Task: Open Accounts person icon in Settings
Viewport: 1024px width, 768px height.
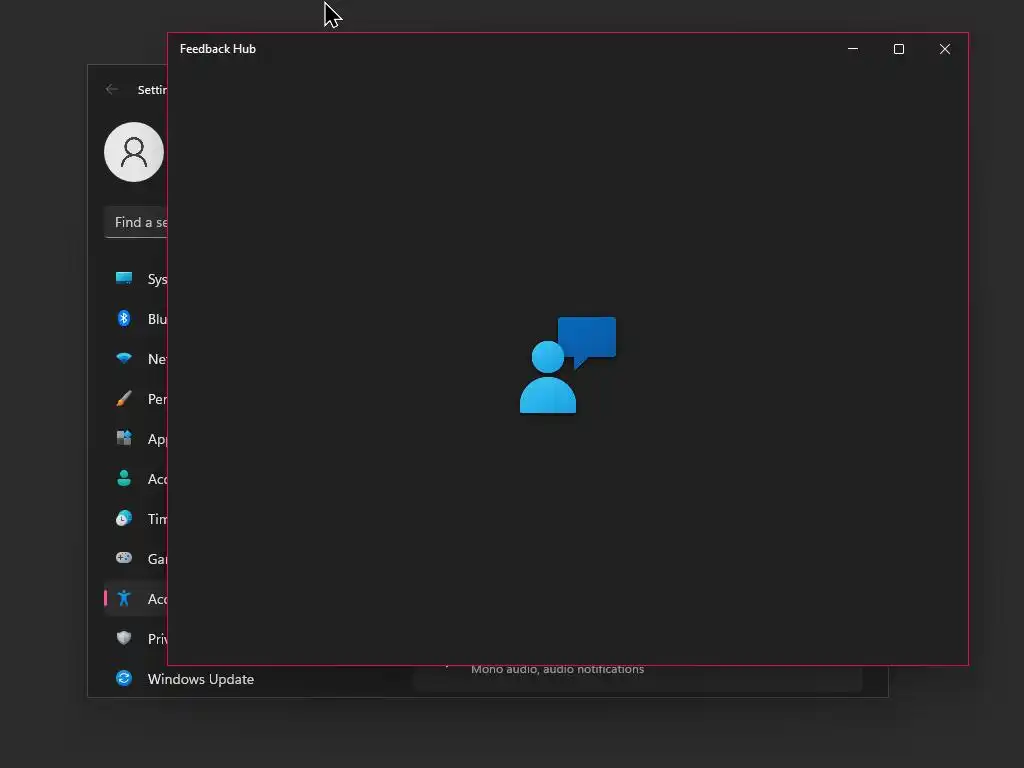Action: 123,478
